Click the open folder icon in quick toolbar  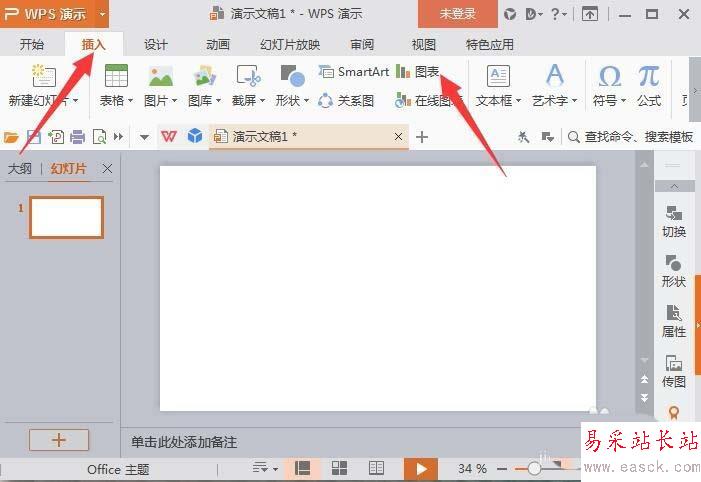pos(11,137)
